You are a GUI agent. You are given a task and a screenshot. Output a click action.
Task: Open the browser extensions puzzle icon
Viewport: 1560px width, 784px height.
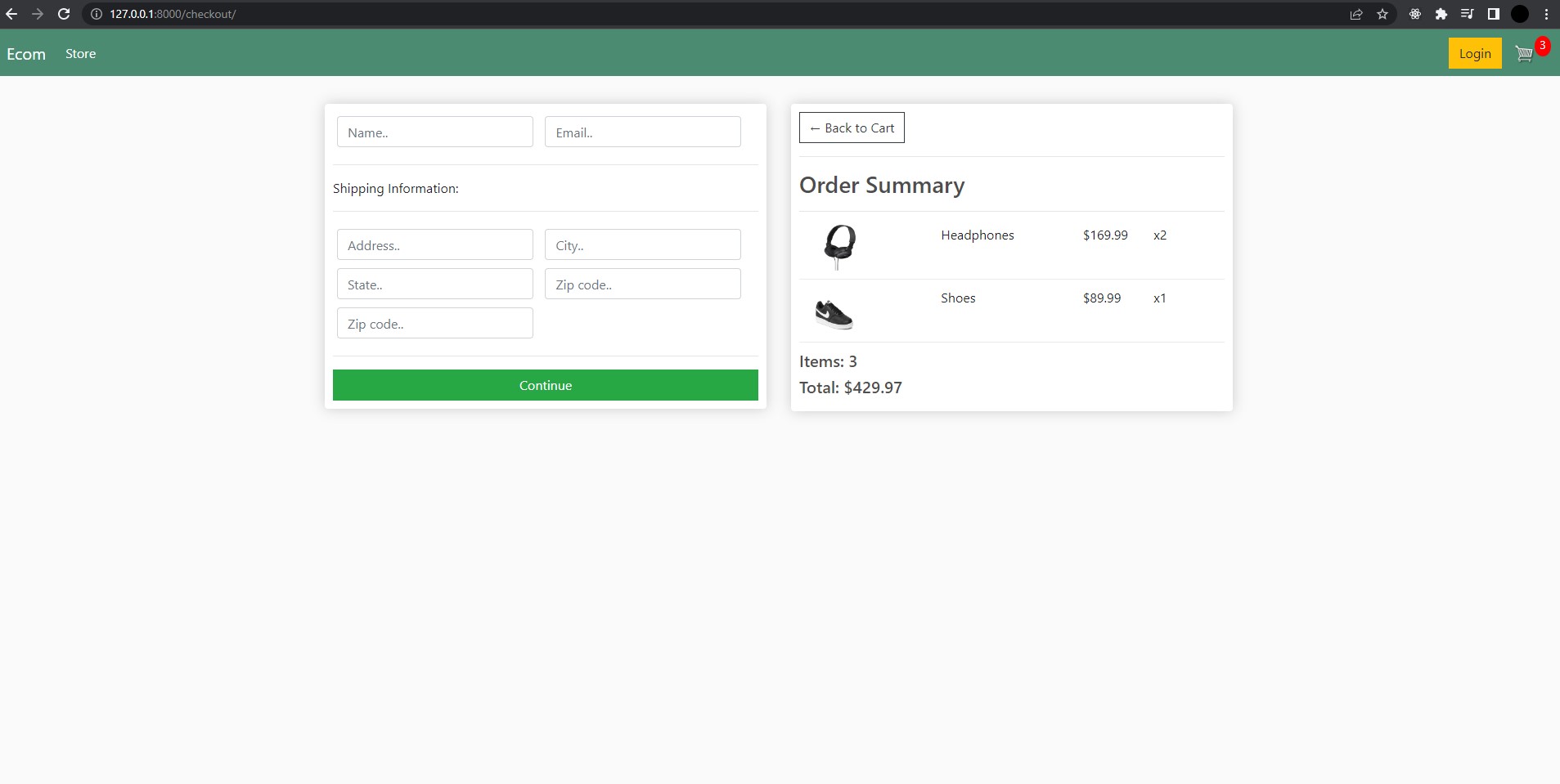click(x=1441, y=14)
